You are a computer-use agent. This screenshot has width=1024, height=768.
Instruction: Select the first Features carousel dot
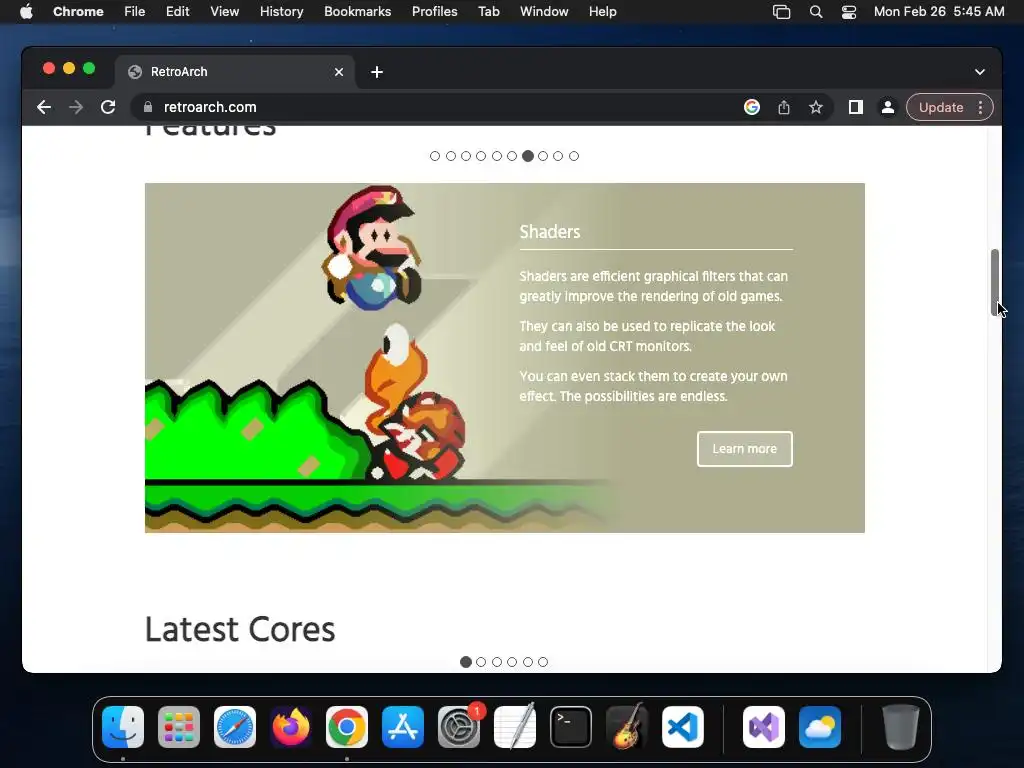[x=435, y=156]
